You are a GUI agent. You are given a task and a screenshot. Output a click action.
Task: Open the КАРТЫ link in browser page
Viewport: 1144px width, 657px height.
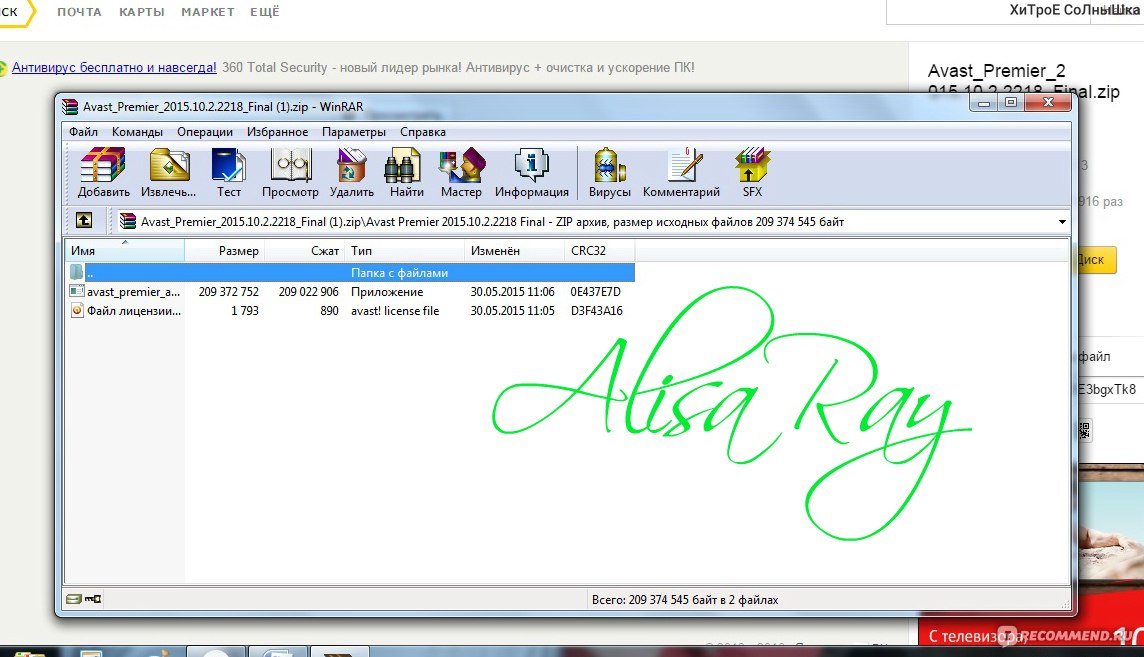142,12
